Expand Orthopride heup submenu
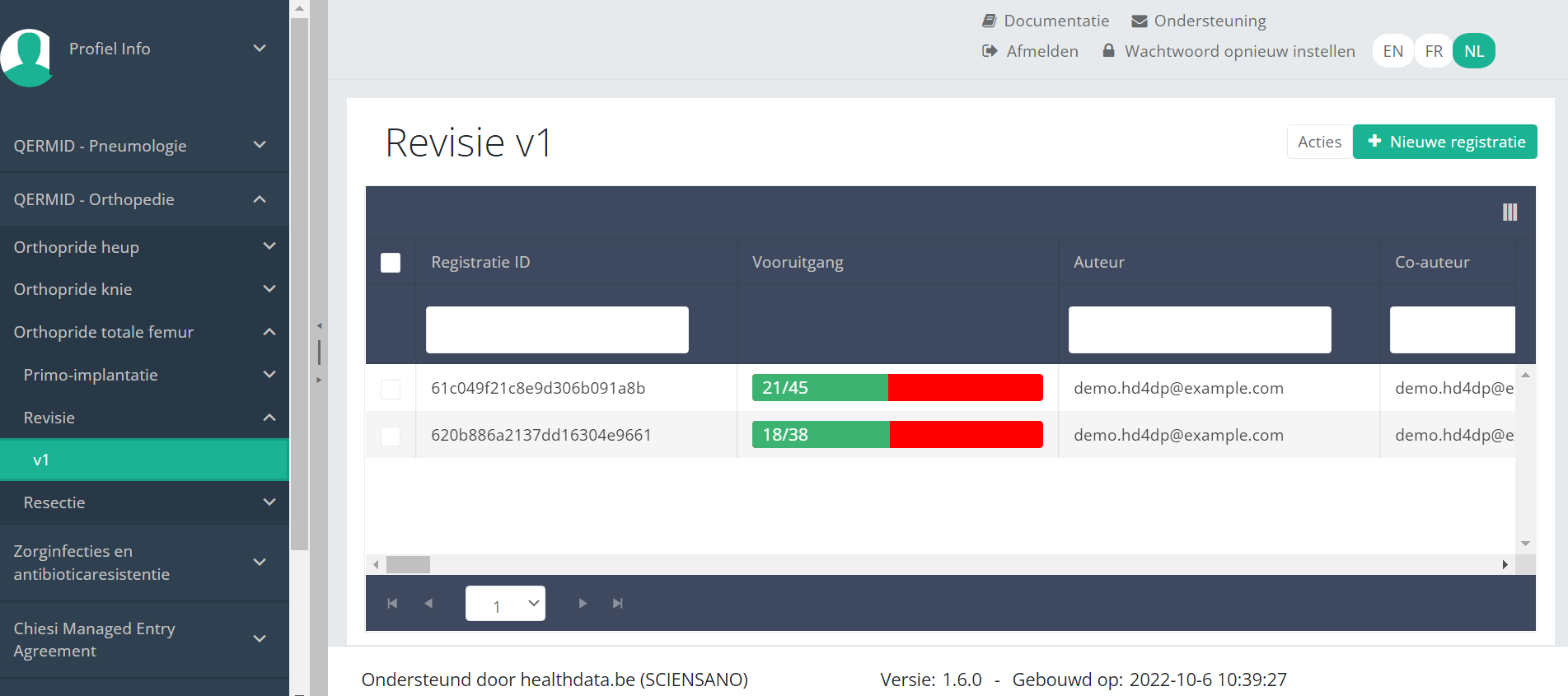Screen dimensions: 1568x696 (144, 247)
